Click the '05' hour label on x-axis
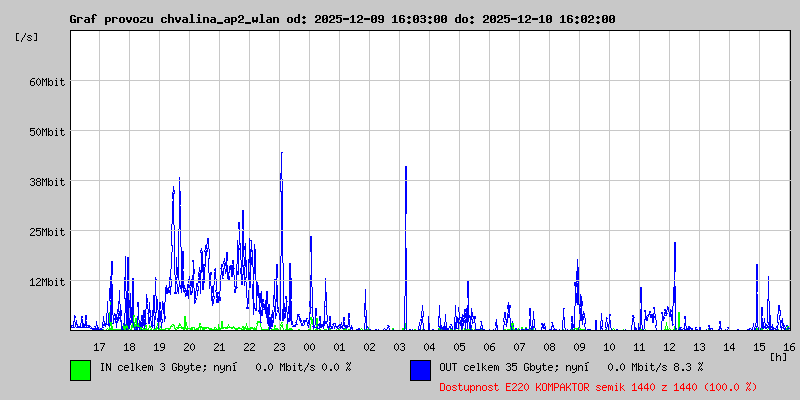 pyautogui.click(x=460, y=347)
